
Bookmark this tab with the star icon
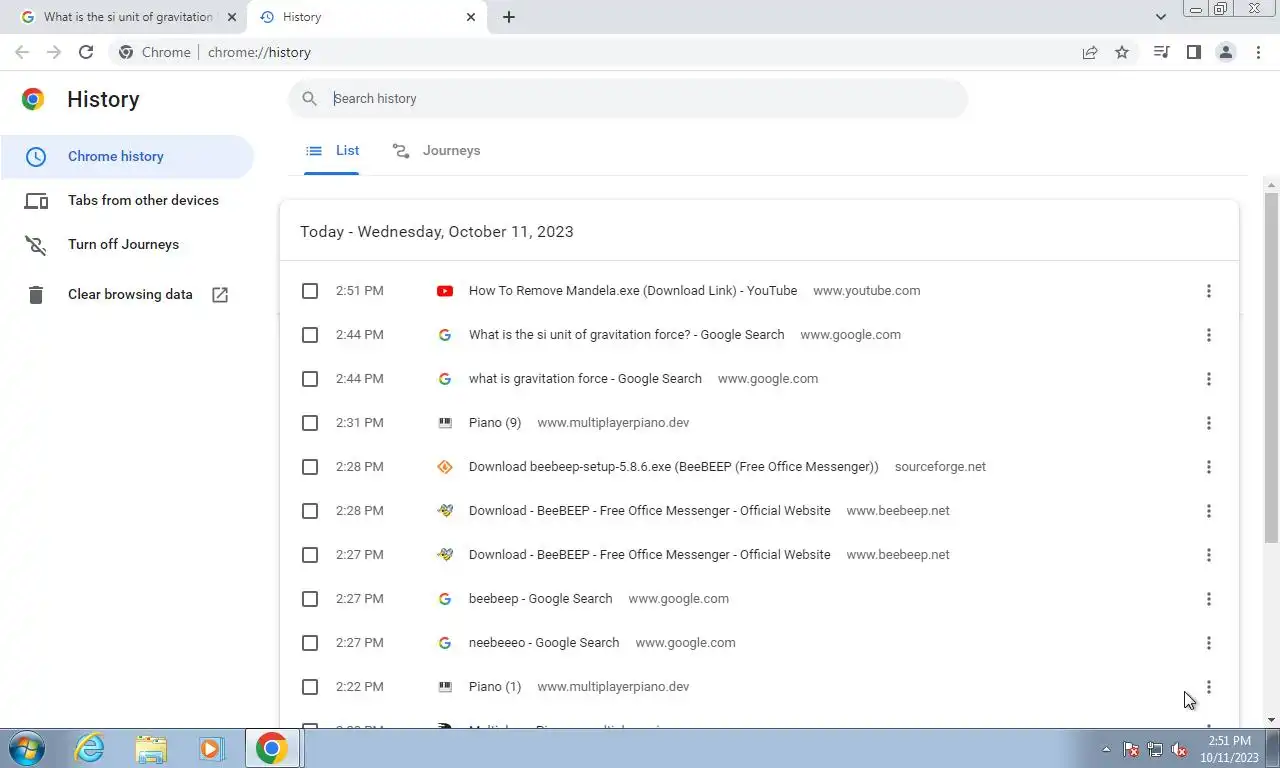click(1122, 52)
